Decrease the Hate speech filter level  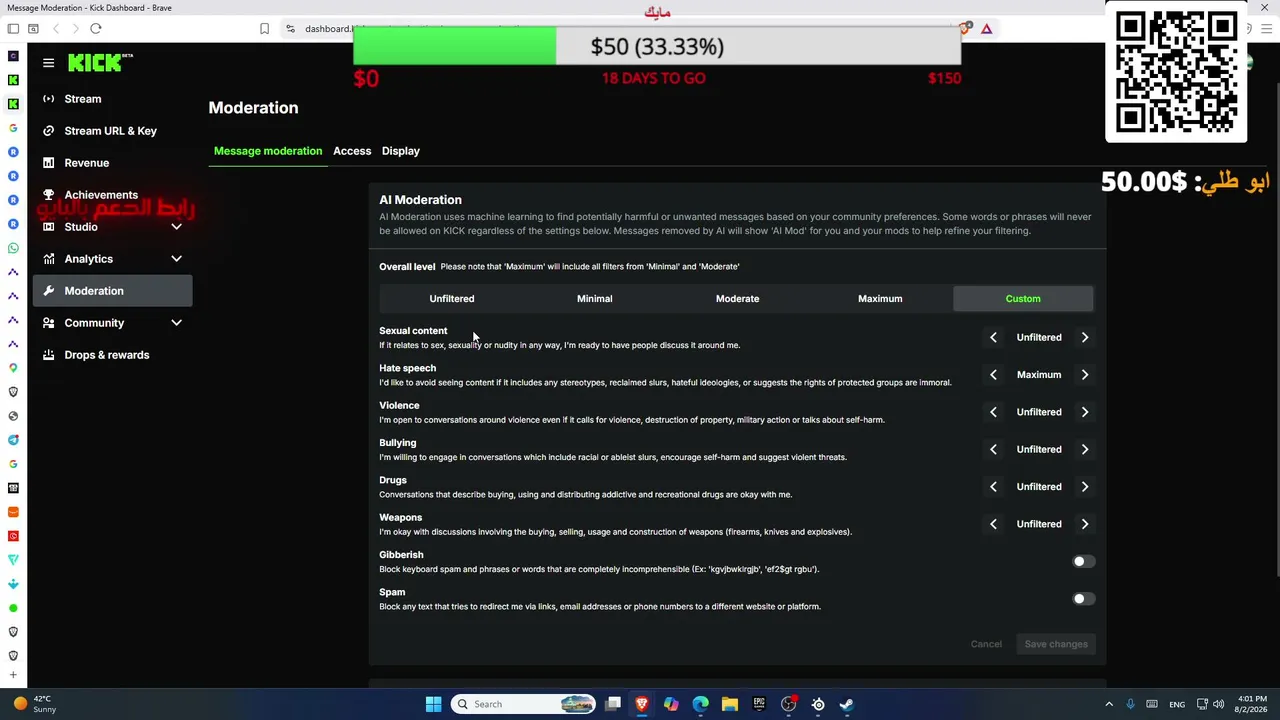pyautogui.click(x=993, y=375)
